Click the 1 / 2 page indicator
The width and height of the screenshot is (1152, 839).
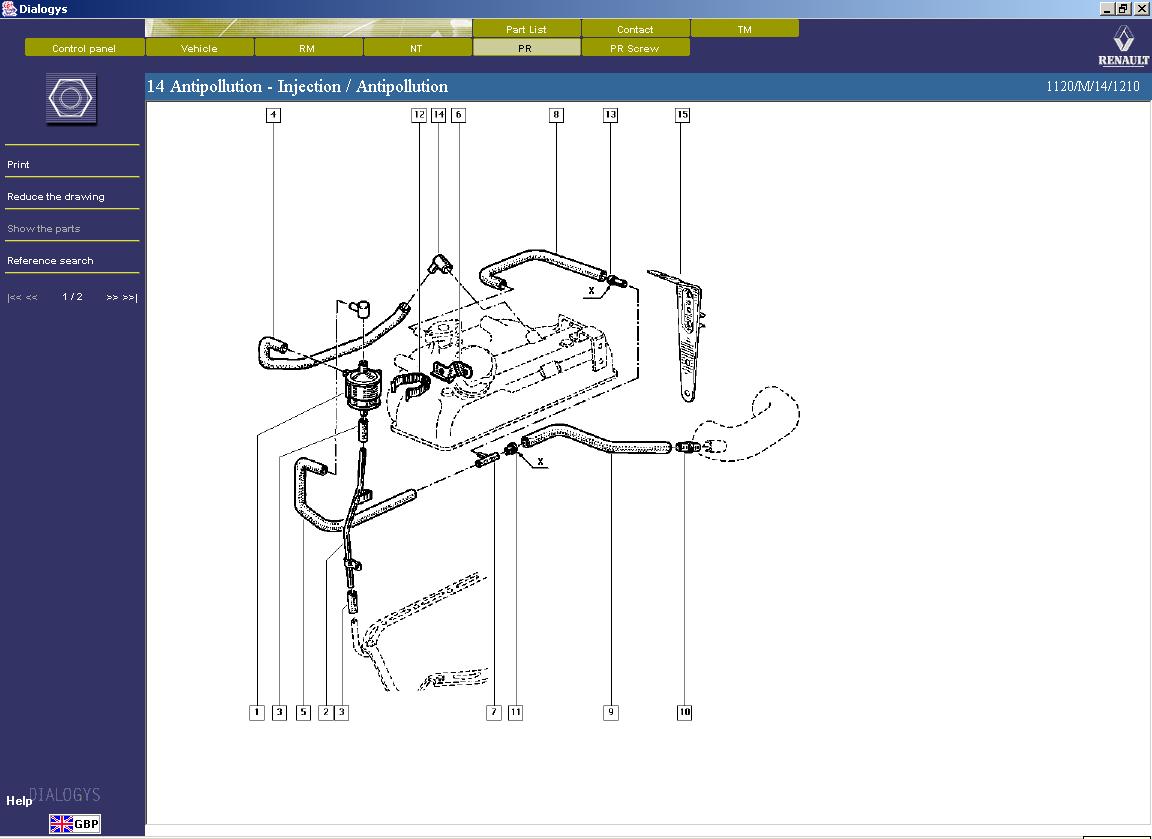(x=72, y=297)
